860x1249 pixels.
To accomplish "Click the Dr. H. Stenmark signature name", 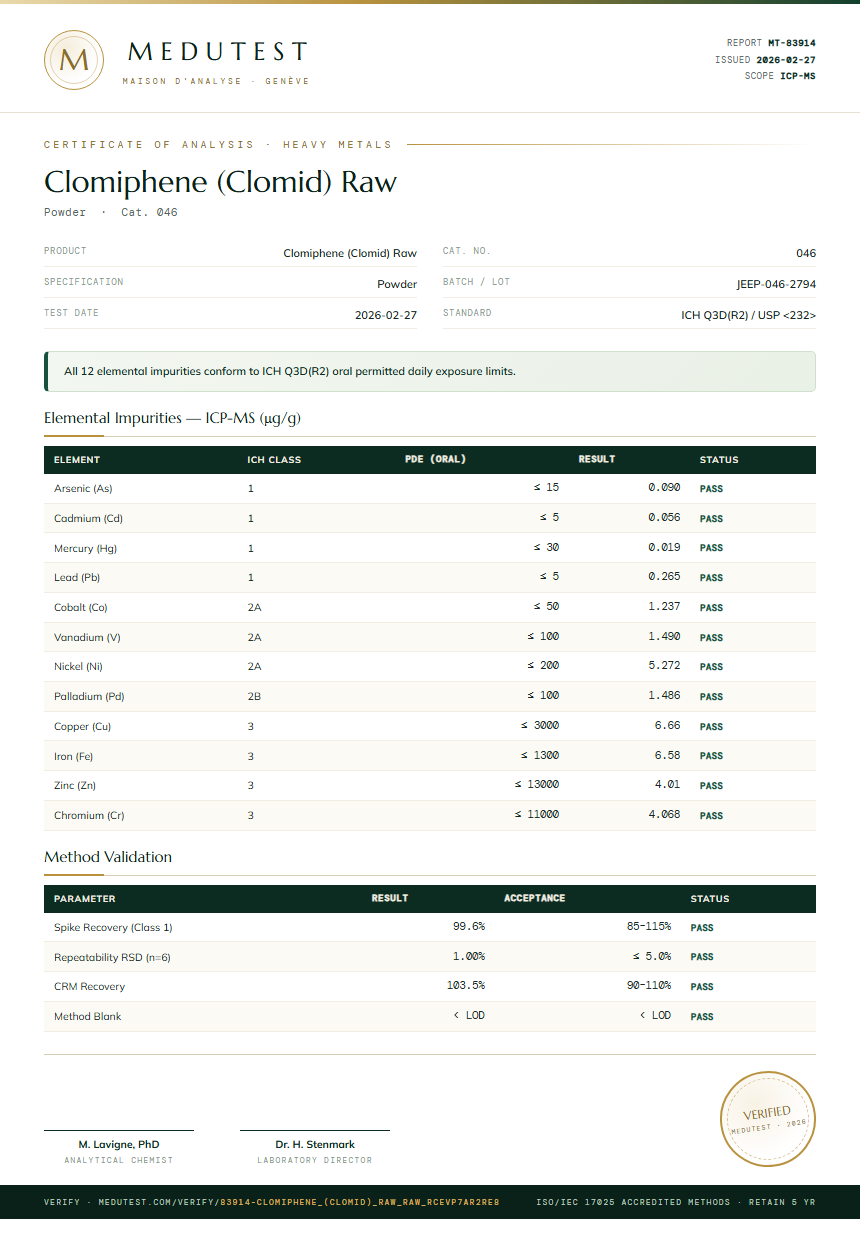I will [315, 1144].
